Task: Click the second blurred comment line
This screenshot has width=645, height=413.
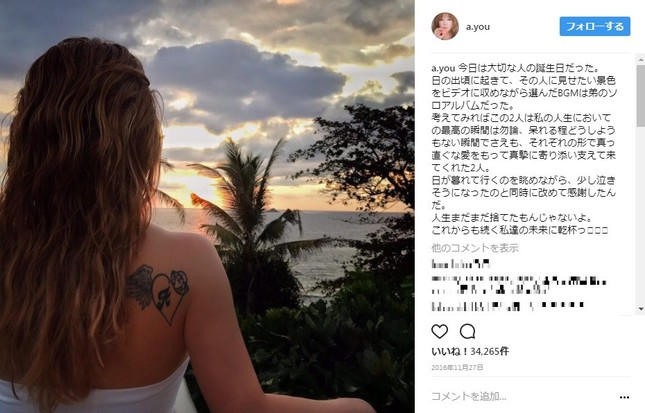Action: click(x=519, y=285)
